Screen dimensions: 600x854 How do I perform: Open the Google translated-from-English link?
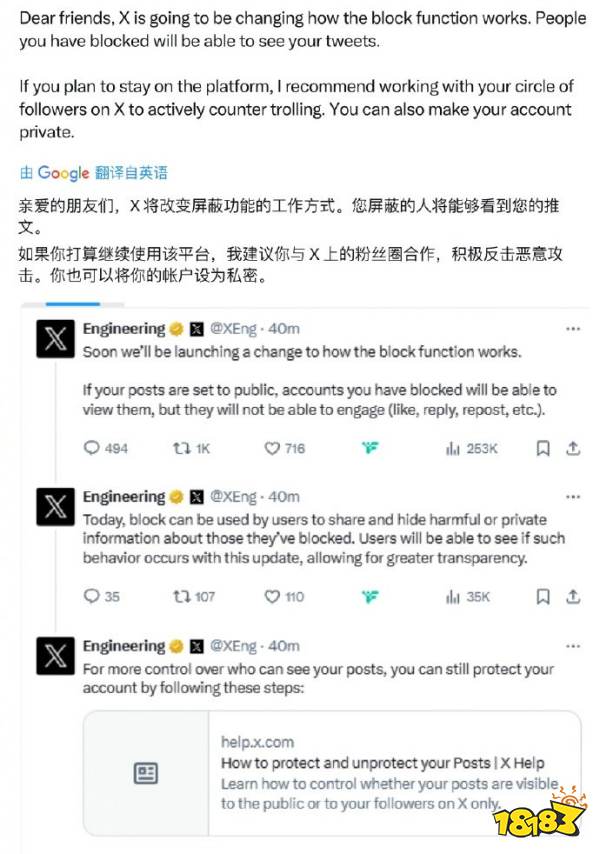click(x=93, y=173)
